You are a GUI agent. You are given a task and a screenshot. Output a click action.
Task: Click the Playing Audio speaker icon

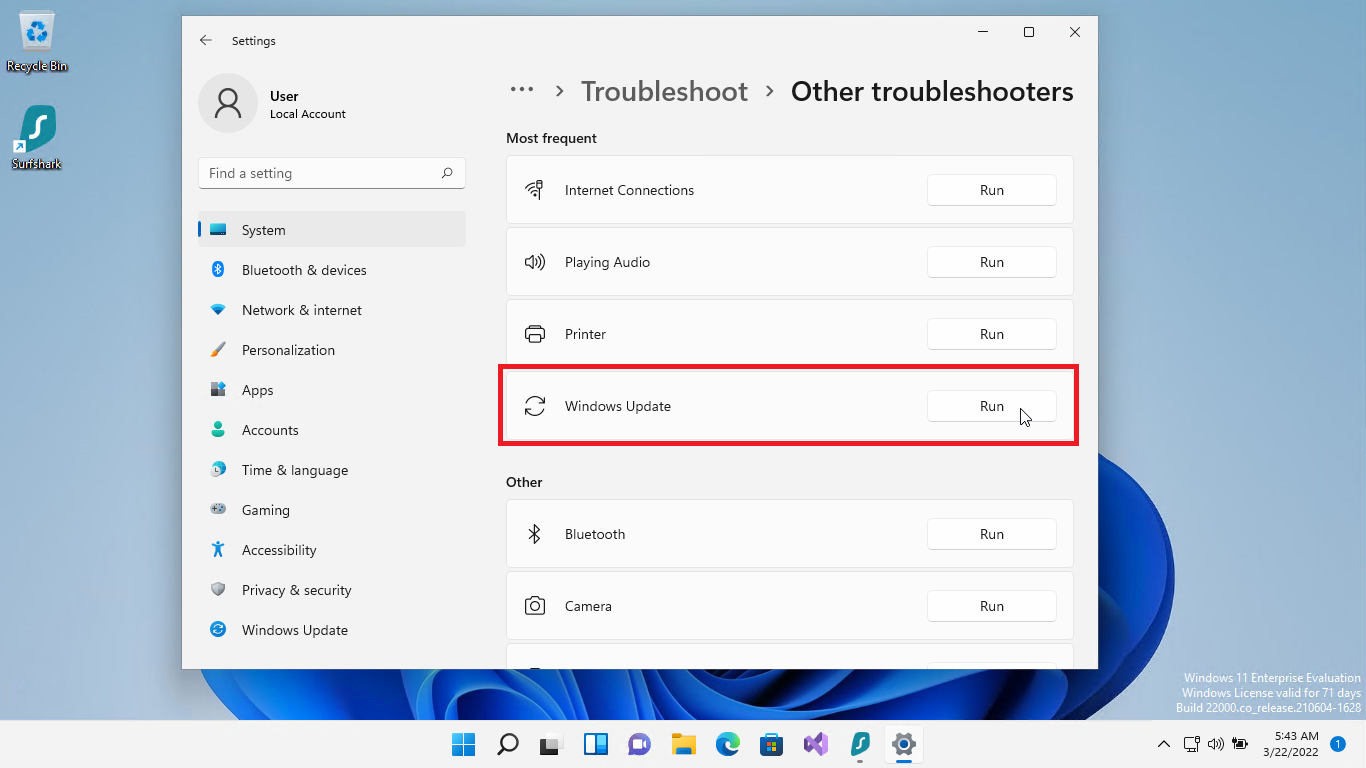[535, 262]
